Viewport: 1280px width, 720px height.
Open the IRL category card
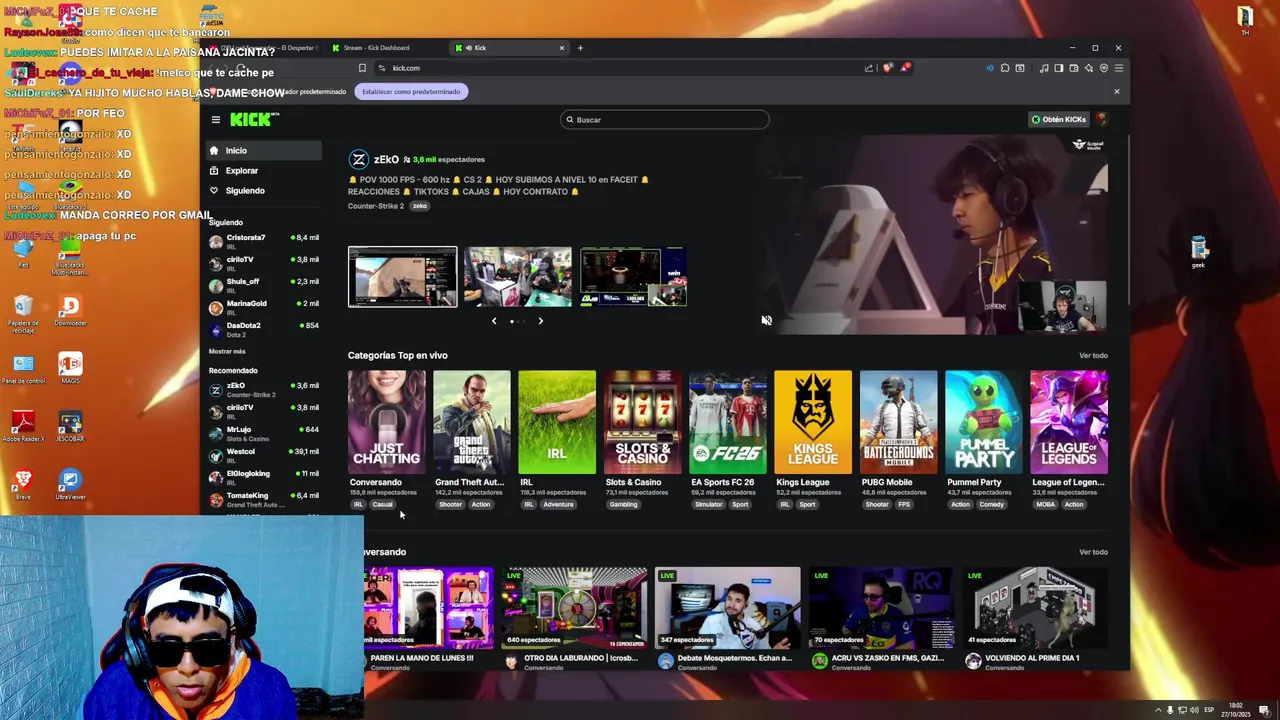point(557,422)
